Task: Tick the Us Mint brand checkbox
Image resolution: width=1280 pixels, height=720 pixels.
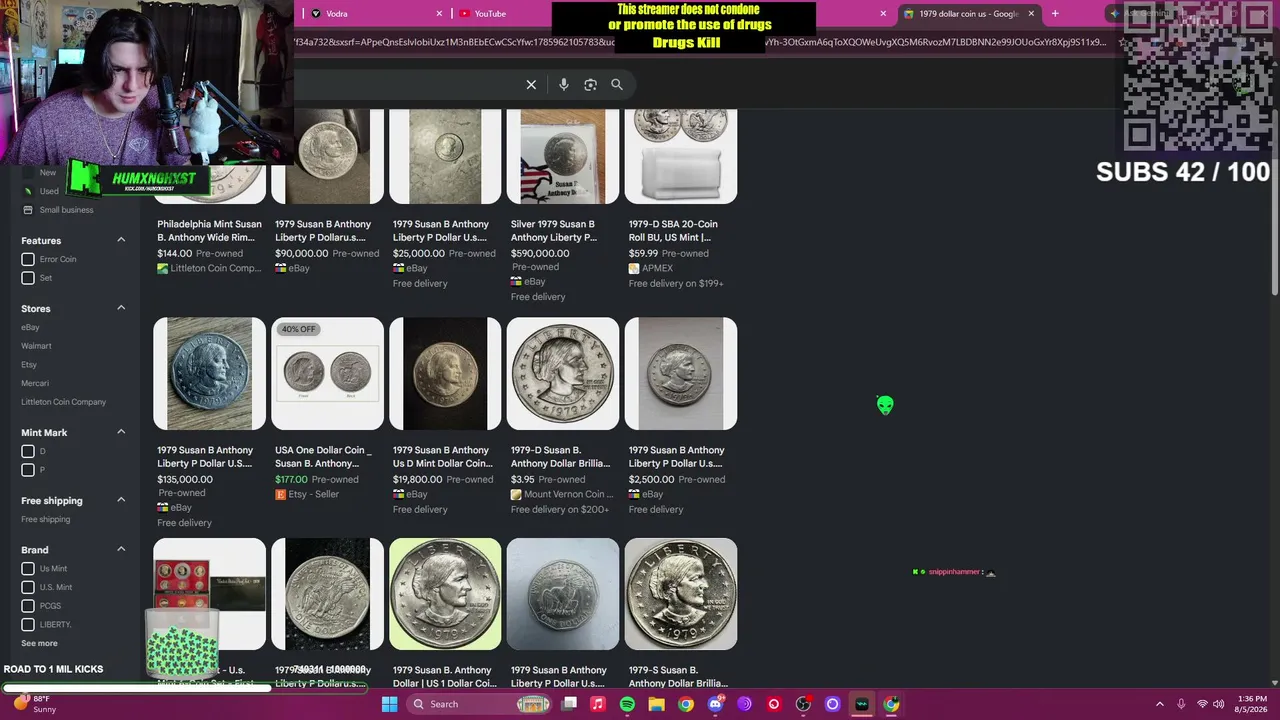Action: [28, 568]
